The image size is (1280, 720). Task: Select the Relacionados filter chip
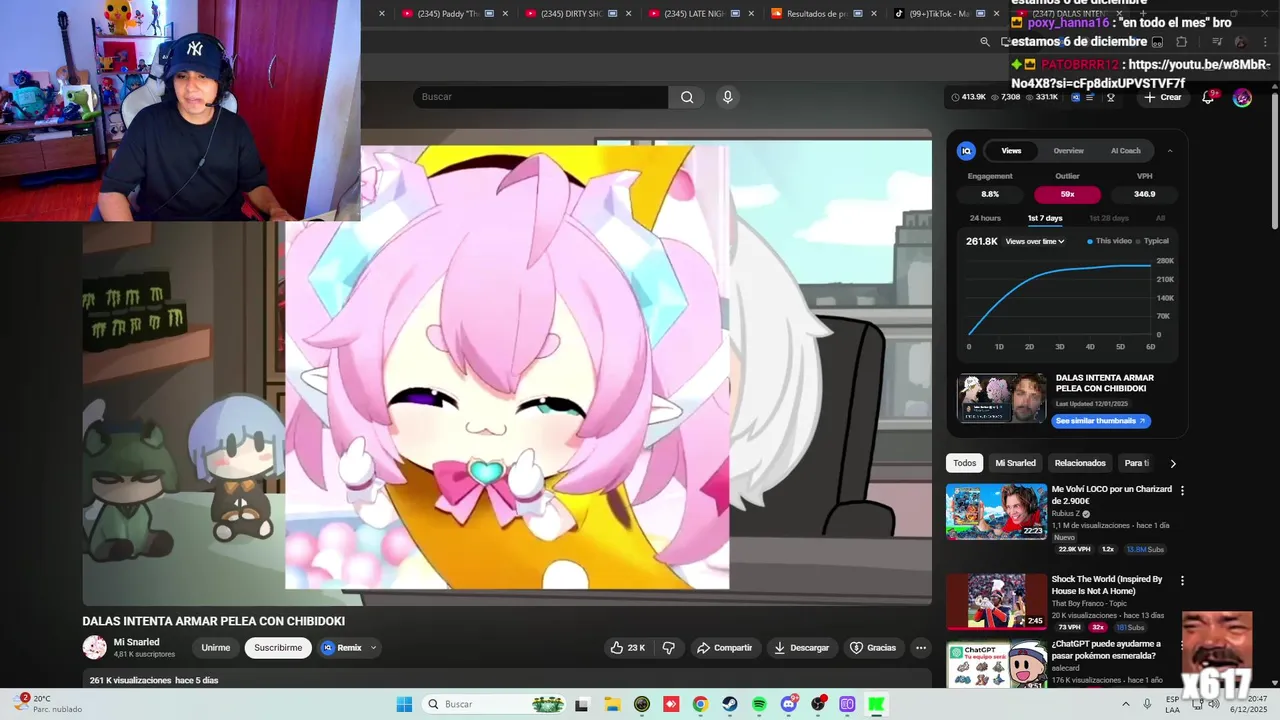click(x=1080, y=463)
